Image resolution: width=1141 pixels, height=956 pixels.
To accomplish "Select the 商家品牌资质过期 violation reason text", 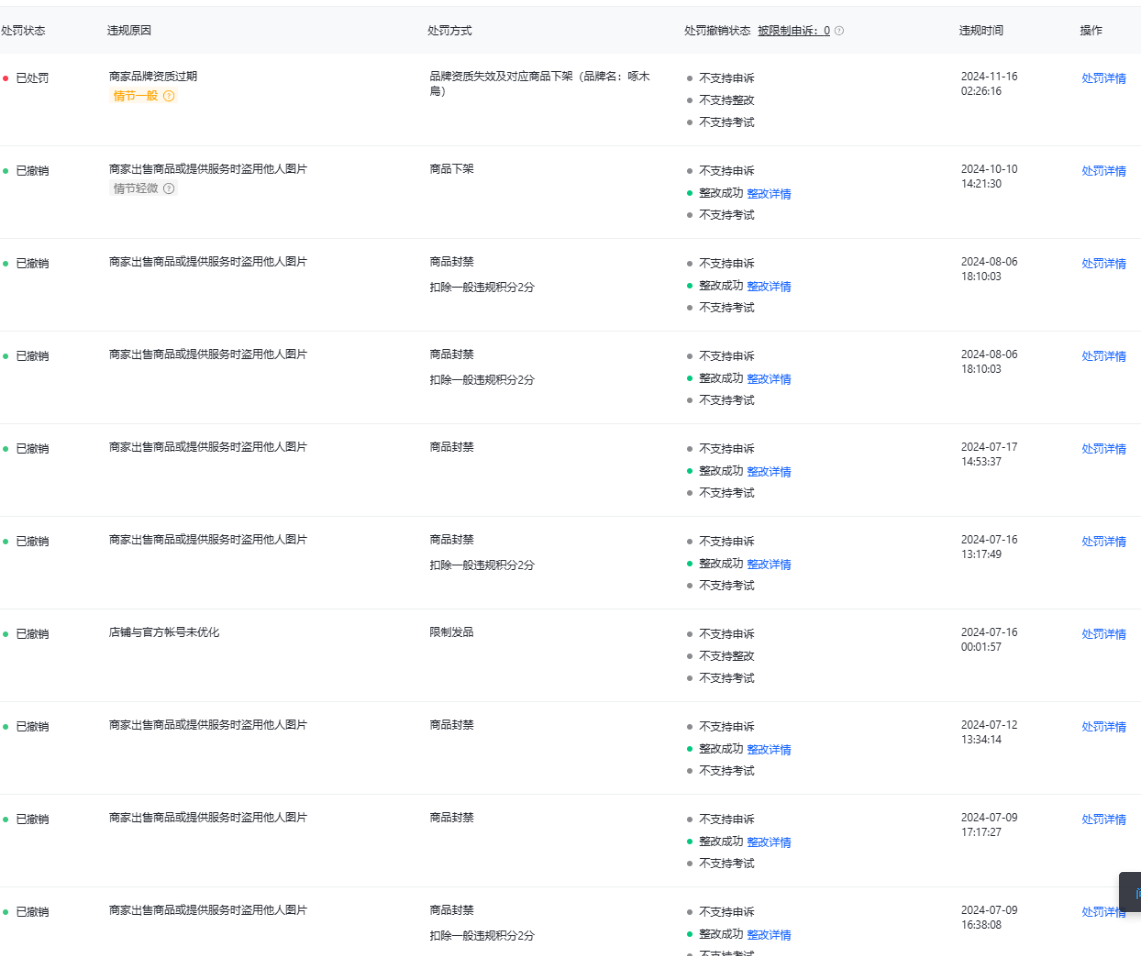I will click(153, 76).
